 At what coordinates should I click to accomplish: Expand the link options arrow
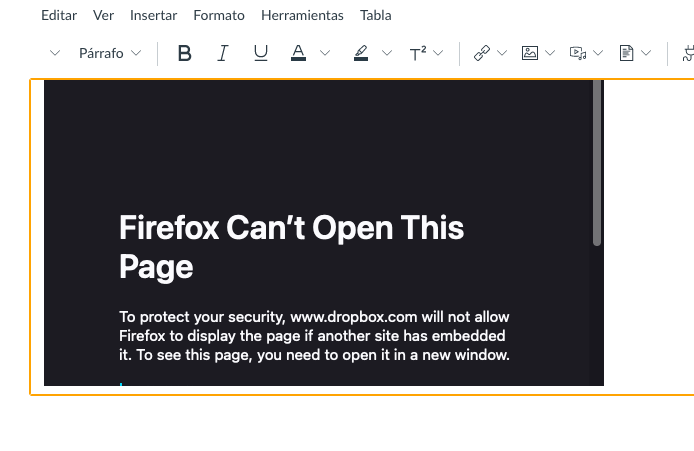coord(502,53)
